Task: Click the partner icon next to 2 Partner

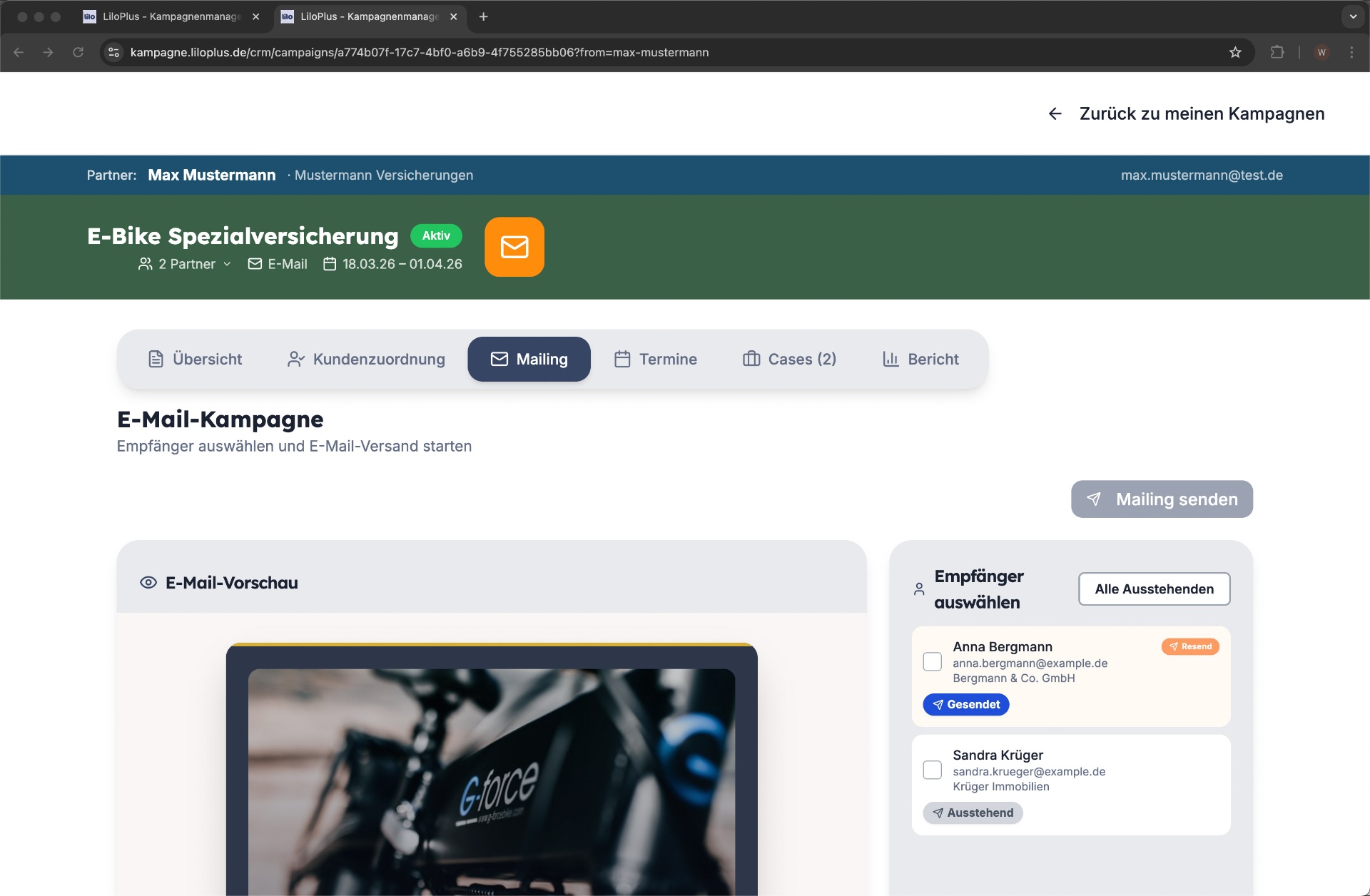Action: pyautogui.click(x=145, y=263)
